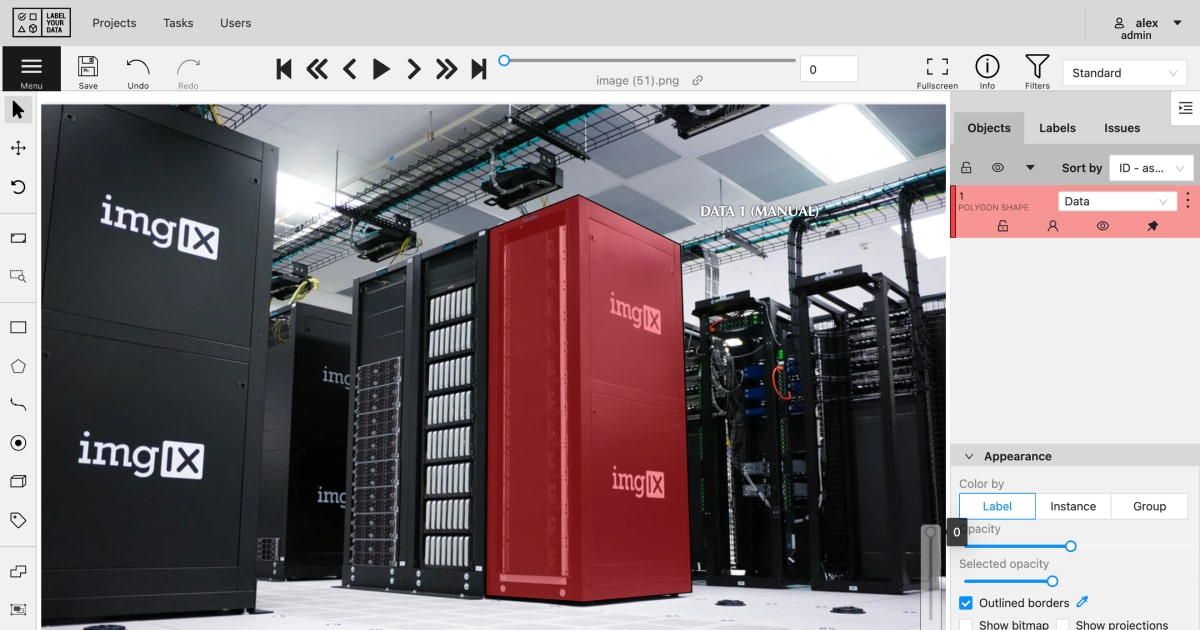Click the frame number input field

point(828,70)
